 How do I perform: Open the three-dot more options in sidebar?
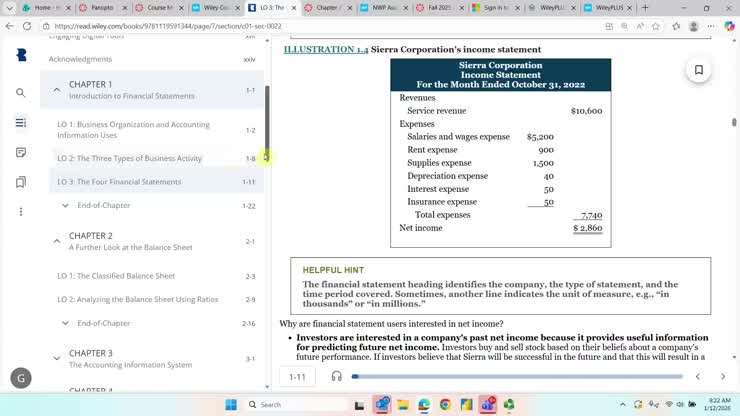pyautogui.click(x=21, y=212)
